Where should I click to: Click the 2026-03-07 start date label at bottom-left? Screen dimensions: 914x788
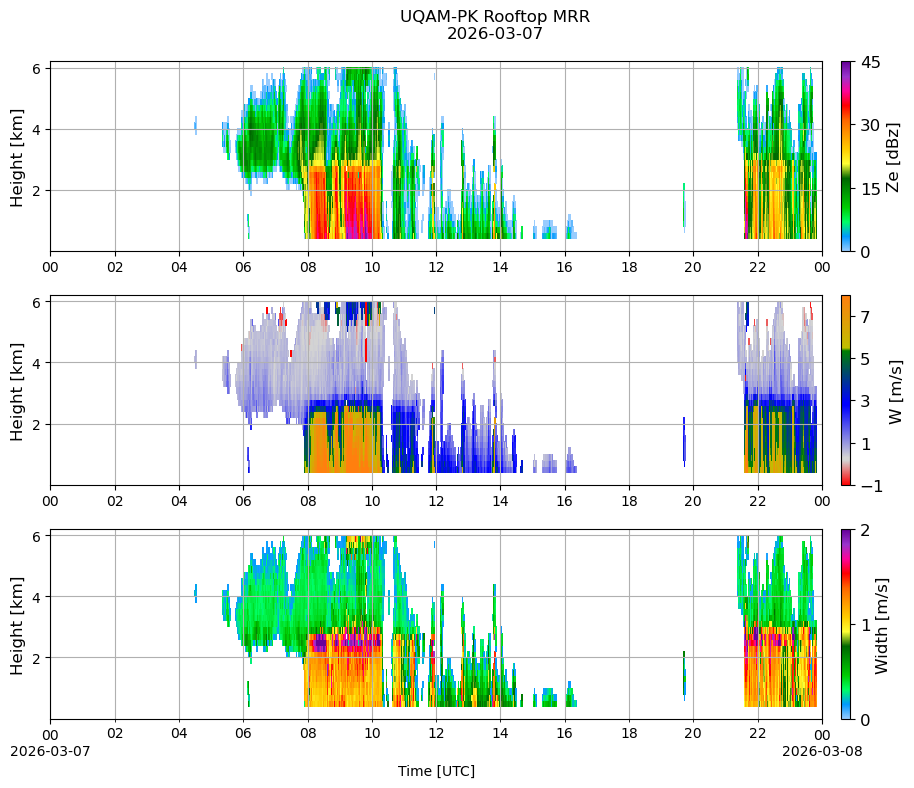pos(50,751)
